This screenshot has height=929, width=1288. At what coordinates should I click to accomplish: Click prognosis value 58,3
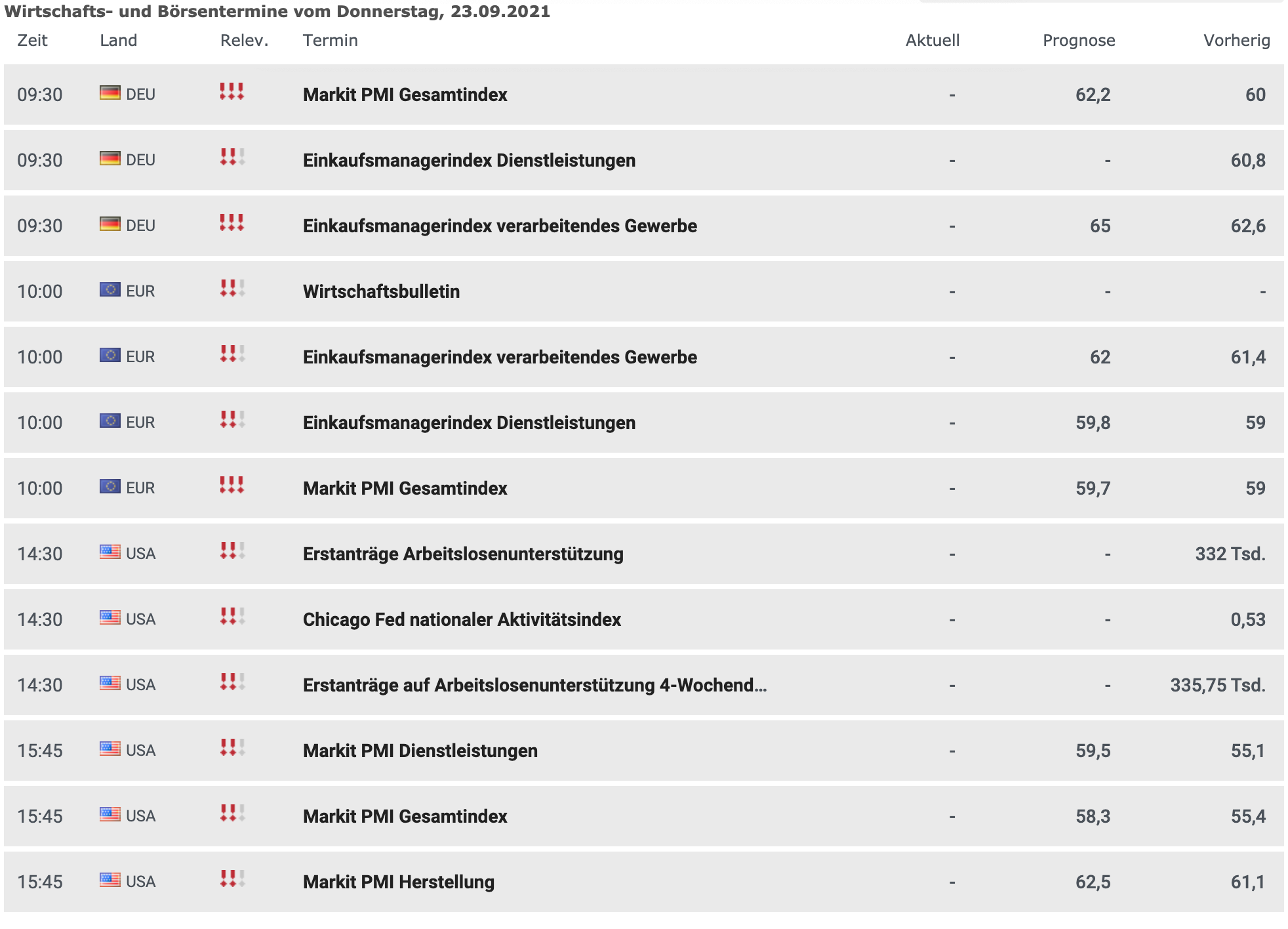(1093, 816)
